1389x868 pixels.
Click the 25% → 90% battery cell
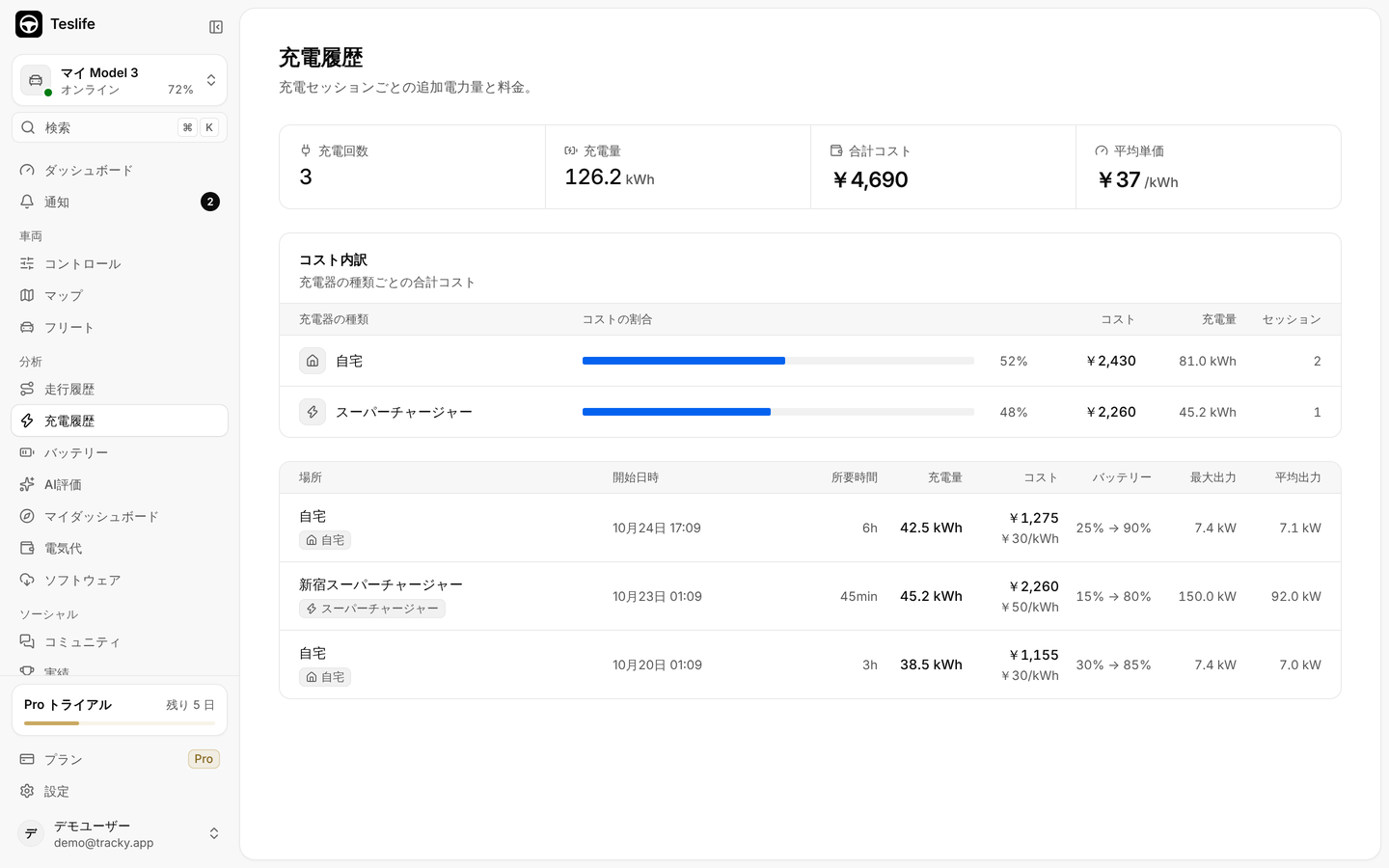pos(1113,528)
